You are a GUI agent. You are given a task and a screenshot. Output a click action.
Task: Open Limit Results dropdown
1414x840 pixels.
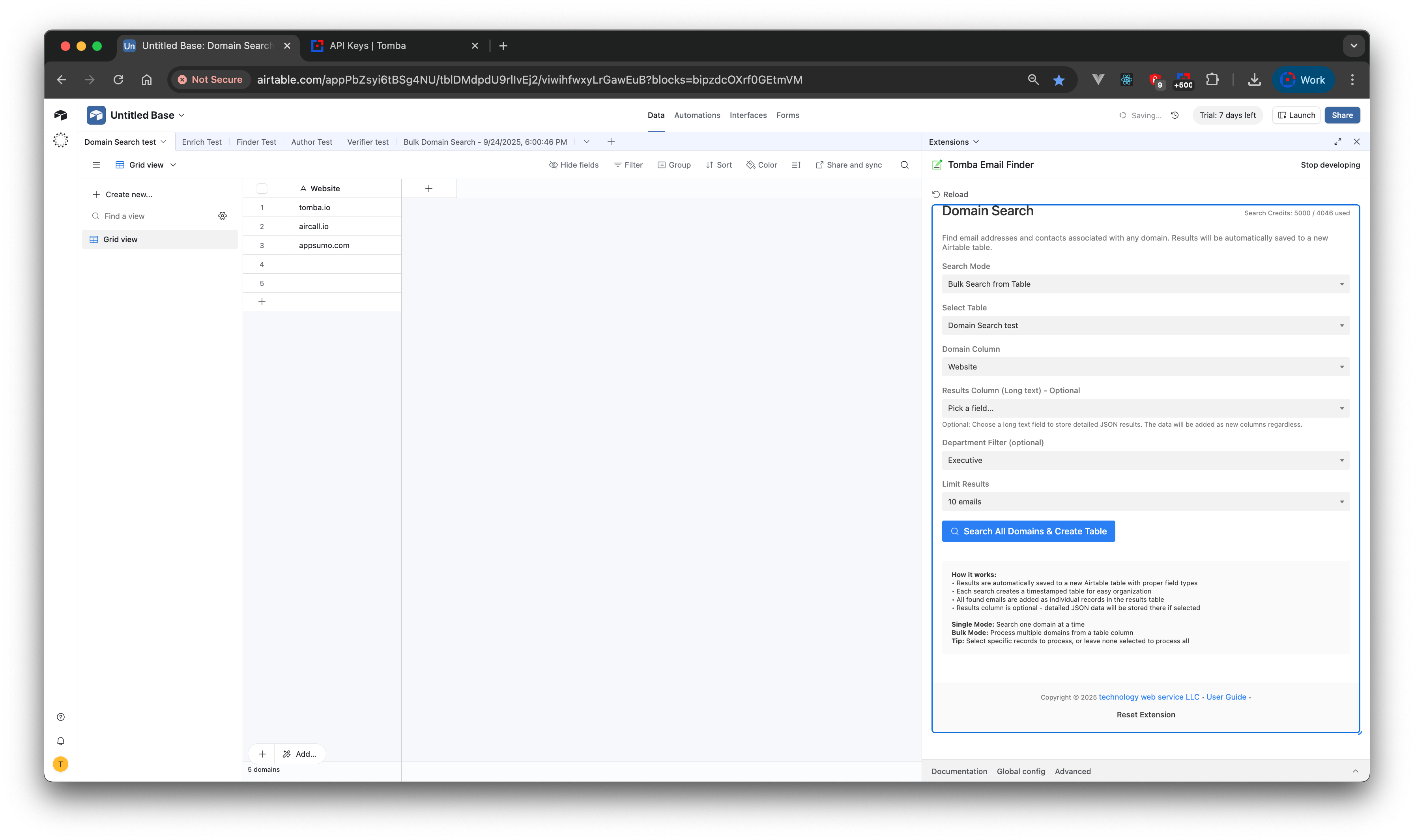pyautogui.click(x=1145, y=502)
